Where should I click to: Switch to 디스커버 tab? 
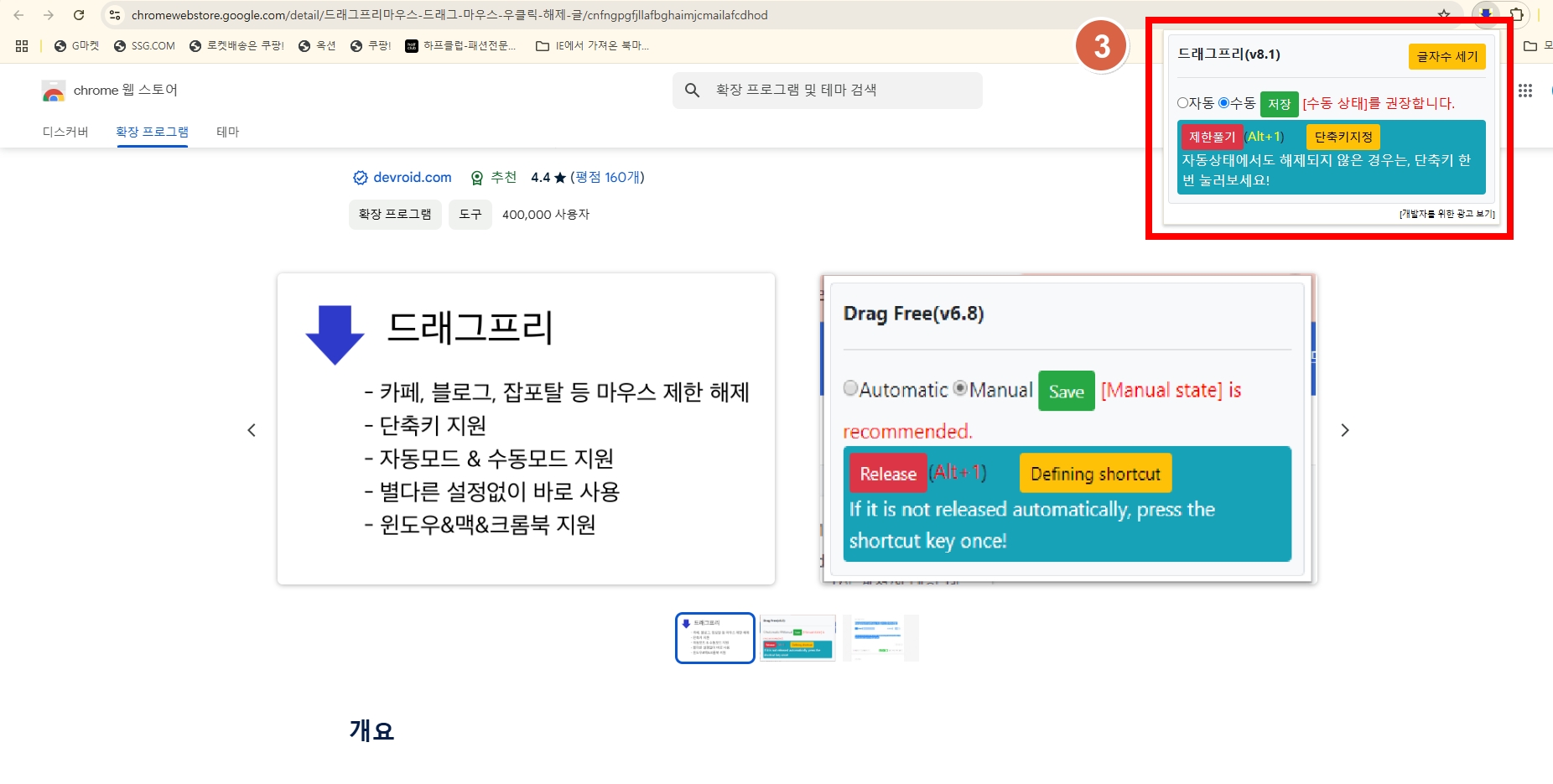[x=65, y=132]
